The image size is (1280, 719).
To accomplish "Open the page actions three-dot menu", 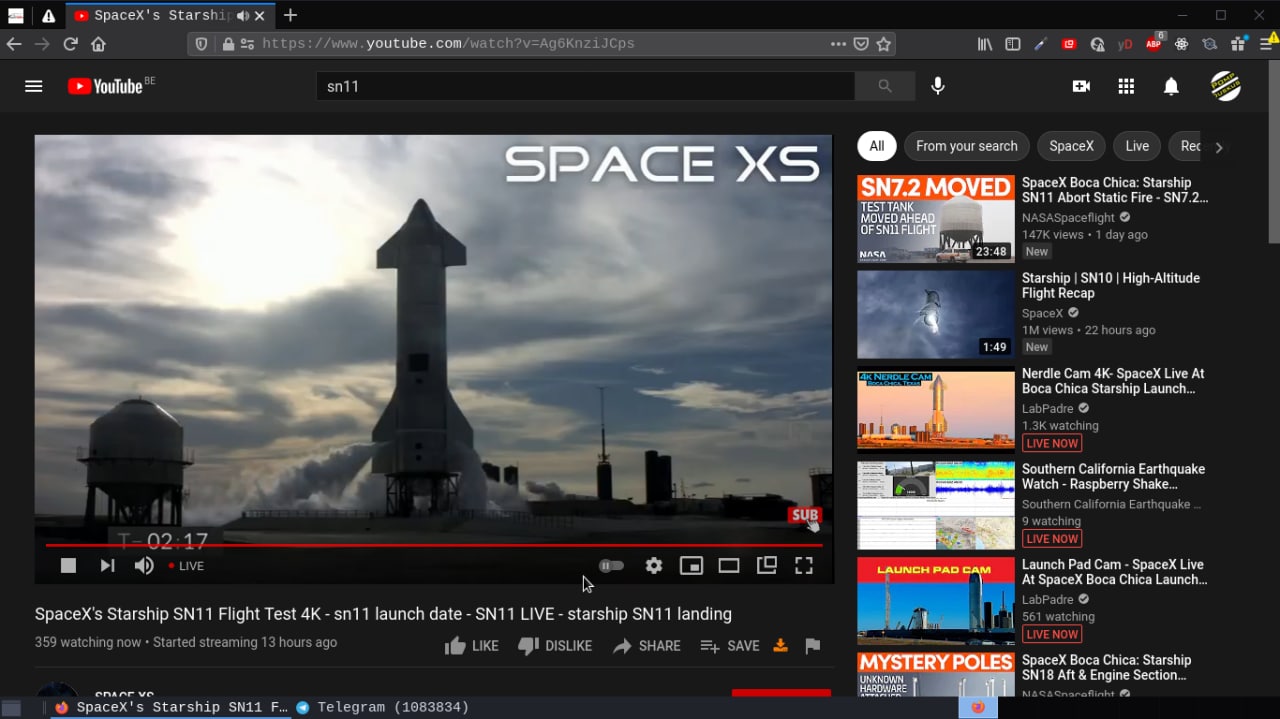I will point(838,44).
